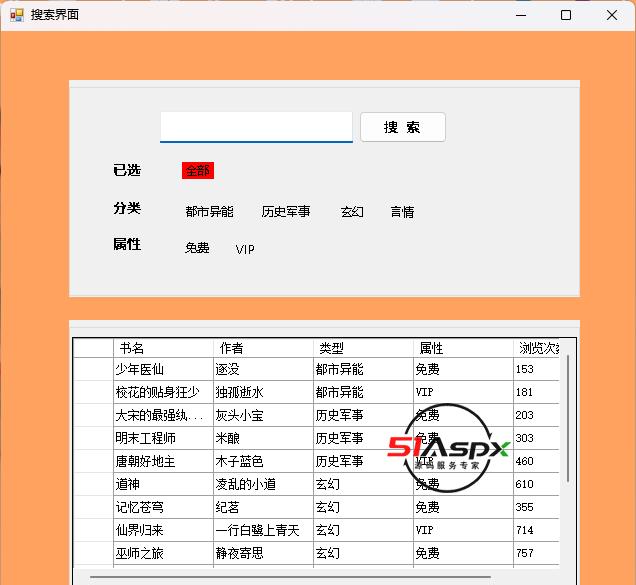Maximize the 搜索界面 window
The height and width of the screenshot is (585, 636).
pyautogui.click(x=566, y=15)
